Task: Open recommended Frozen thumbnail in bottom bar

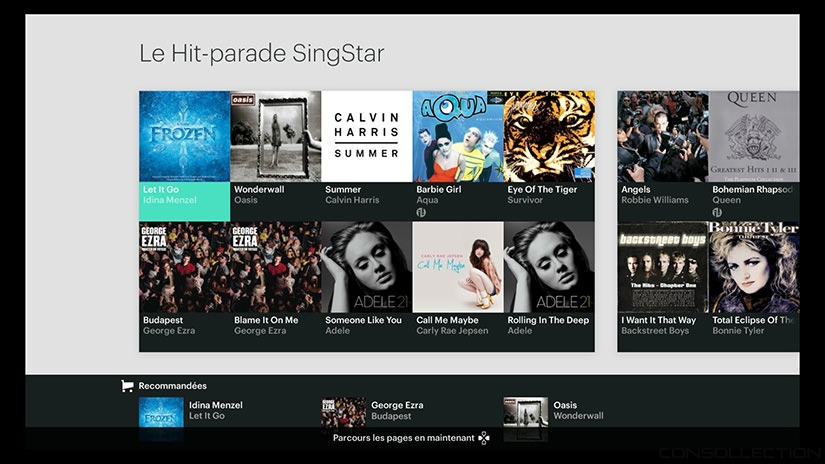Action: pos(161,419)
